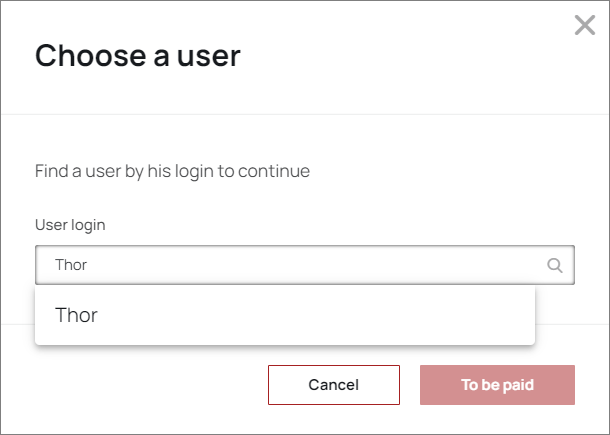The height and width of the screenshot is (435, 610).
Task: Click the magnifier search icon
Action: 555,265
